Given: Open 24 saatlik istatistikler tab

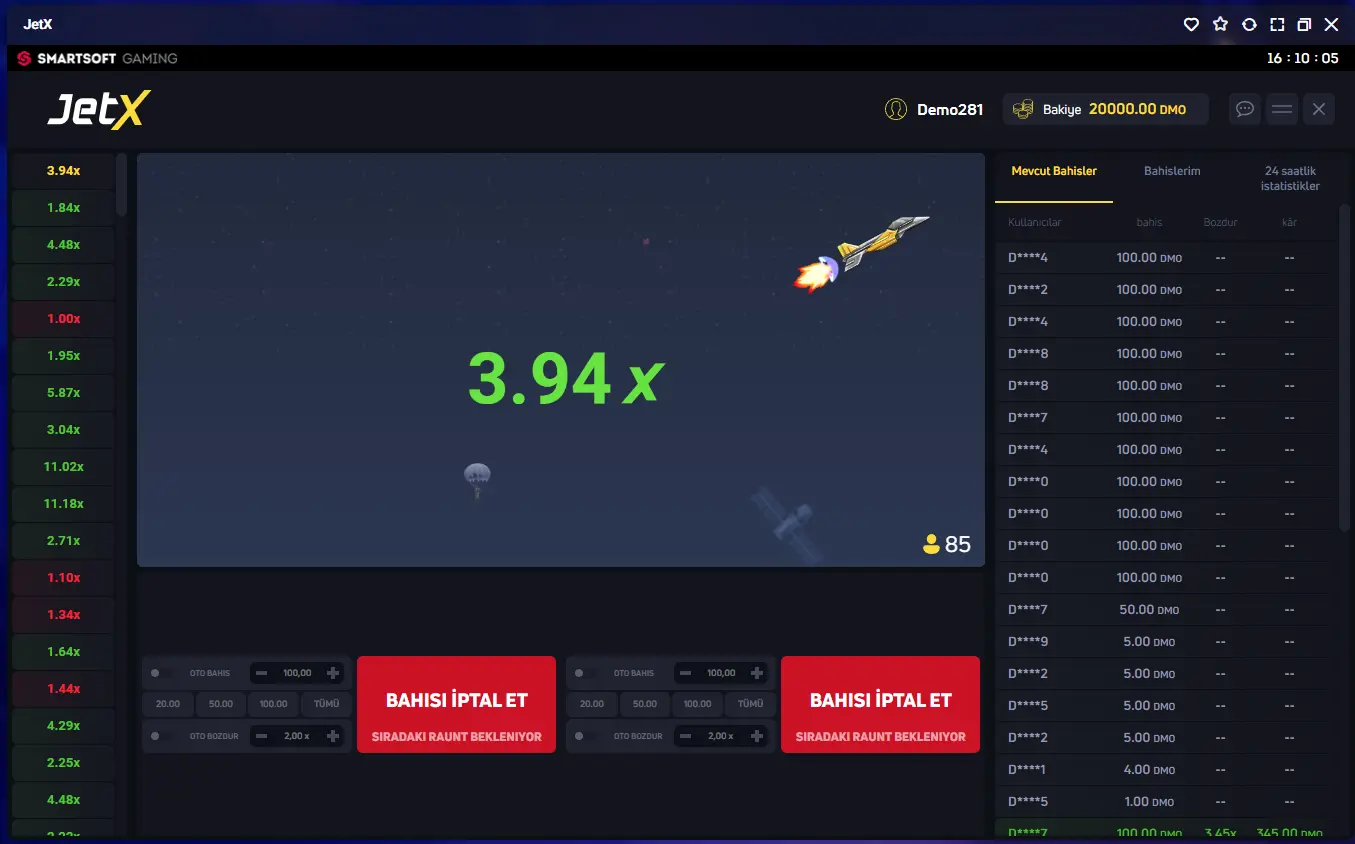Looking at the screenshot, I should coord(1290,178).
